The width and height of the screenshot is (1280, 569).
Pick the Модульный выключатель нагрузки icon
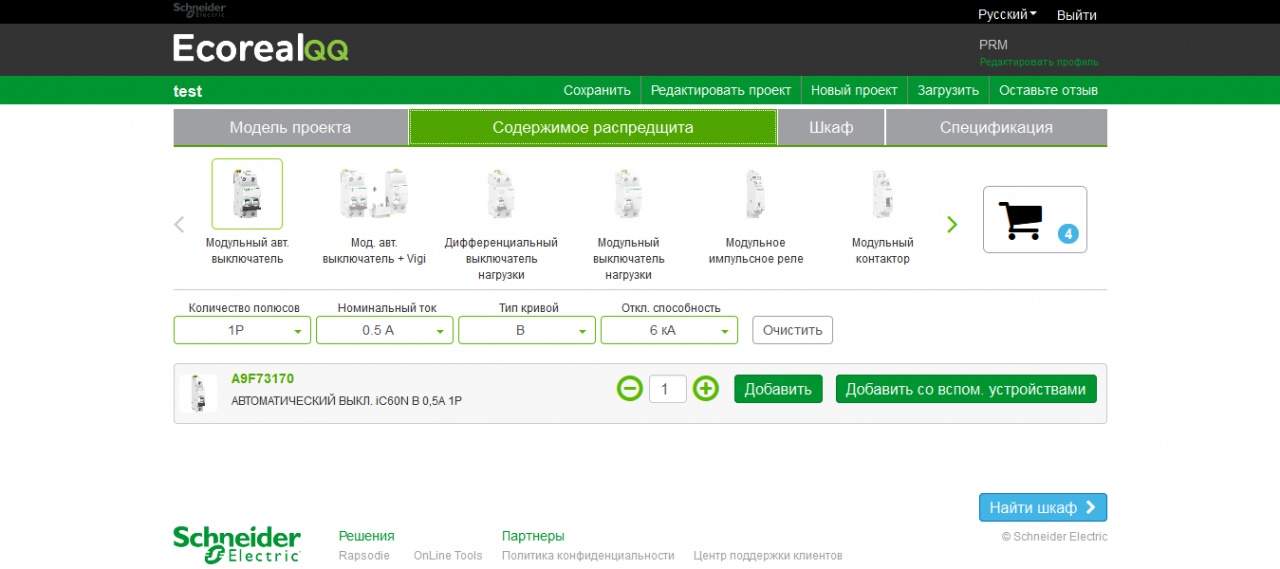coord(628,194)
